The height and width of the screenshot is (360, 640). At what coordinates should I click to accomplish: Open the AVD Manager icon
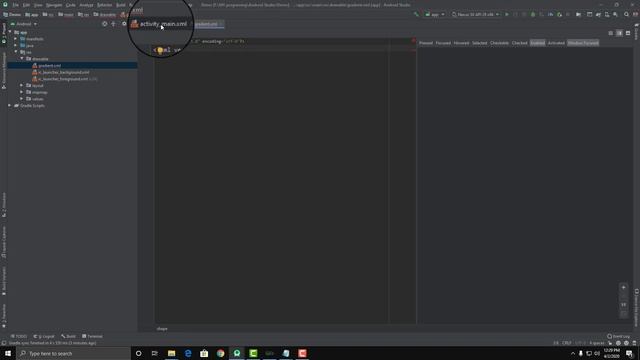[x=607, y=14]
